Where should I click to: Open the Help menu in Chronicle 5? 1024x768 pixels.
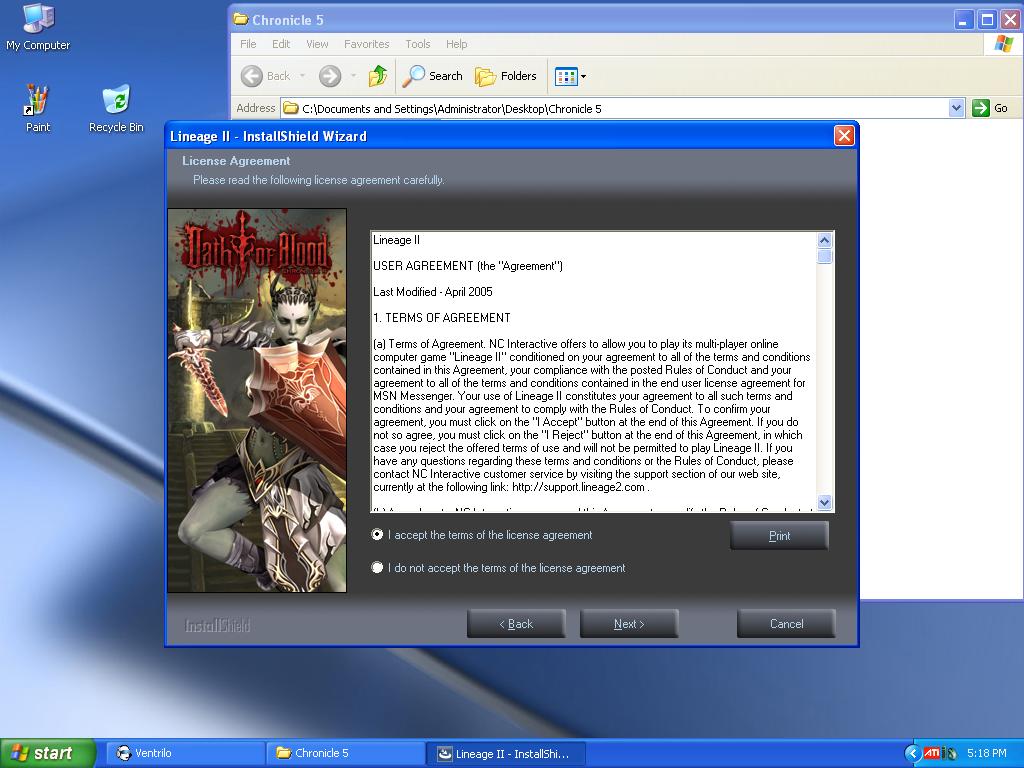point(456,44)
